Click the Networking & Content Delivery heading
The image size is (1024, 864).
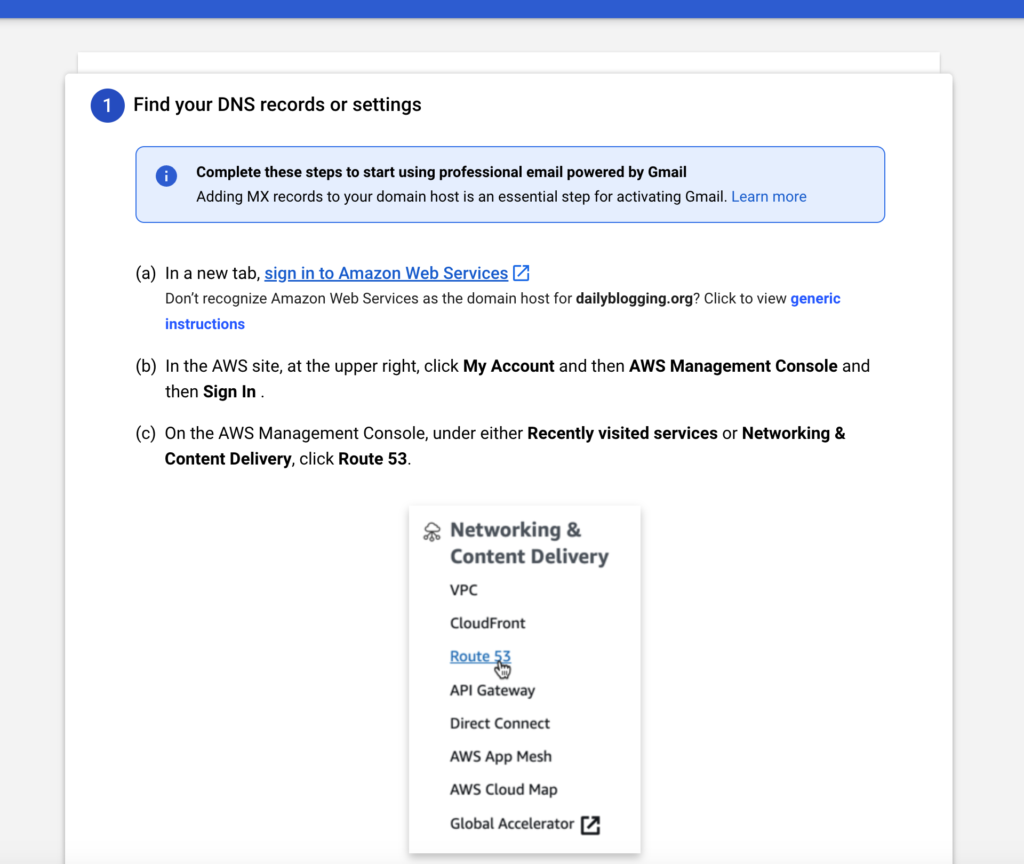(x=528, y=543)
